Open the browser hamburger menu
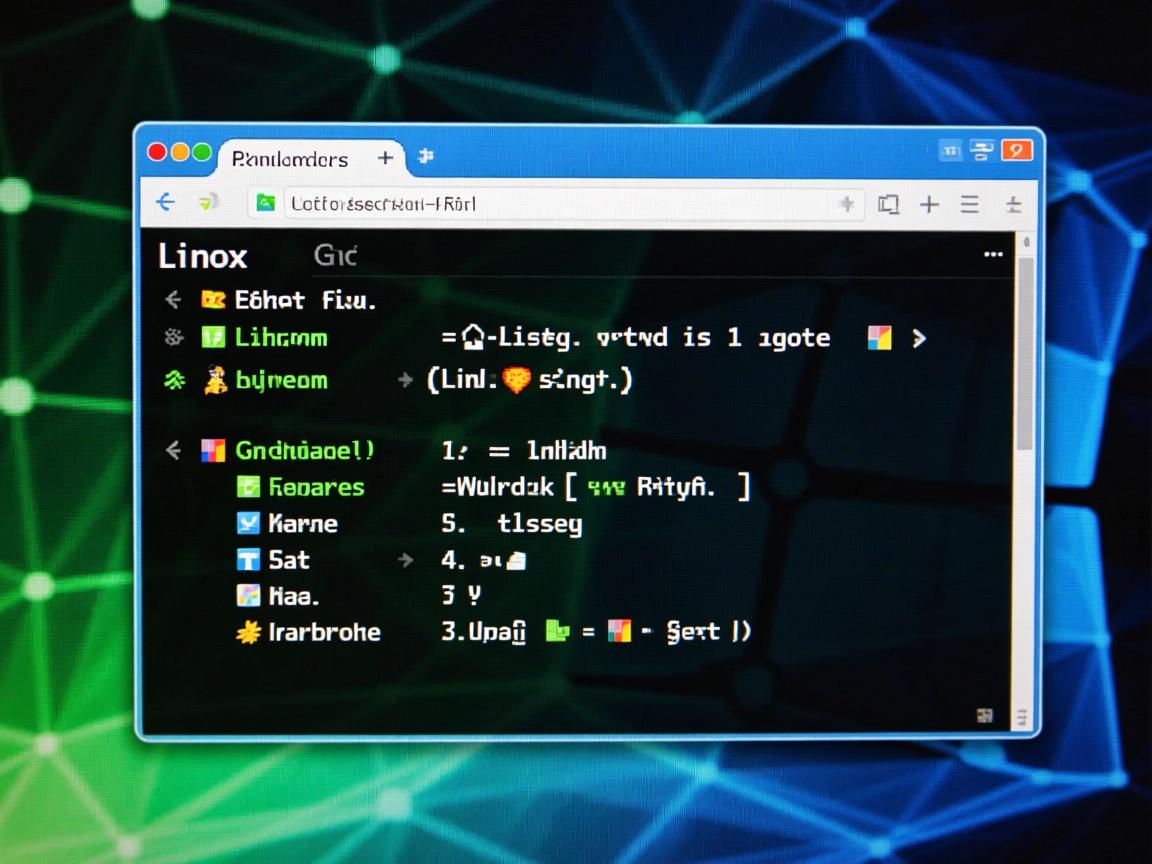 click(969, 204)
